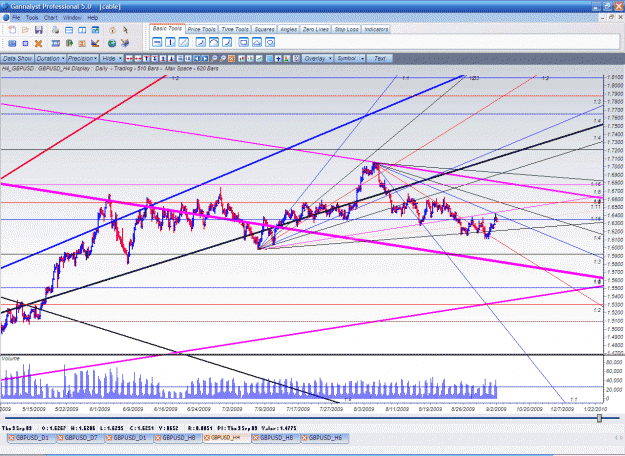Click the Text button
This screenshot has width=625, height=456.
pos(380,59)
